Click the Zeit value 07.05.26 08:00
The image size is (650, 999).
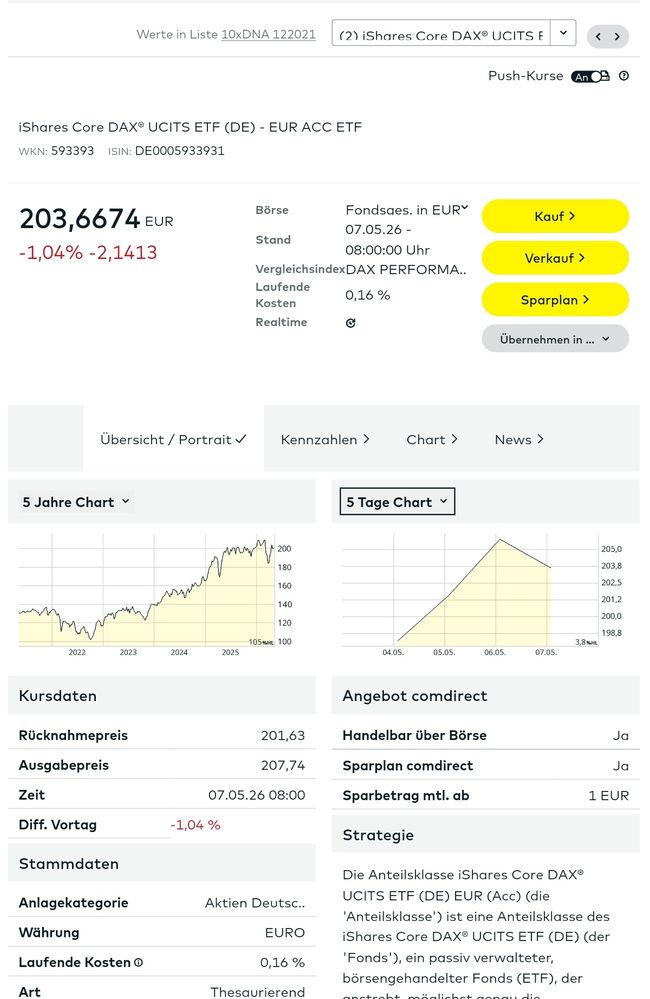pyautogui.click(x=257, y=795)
